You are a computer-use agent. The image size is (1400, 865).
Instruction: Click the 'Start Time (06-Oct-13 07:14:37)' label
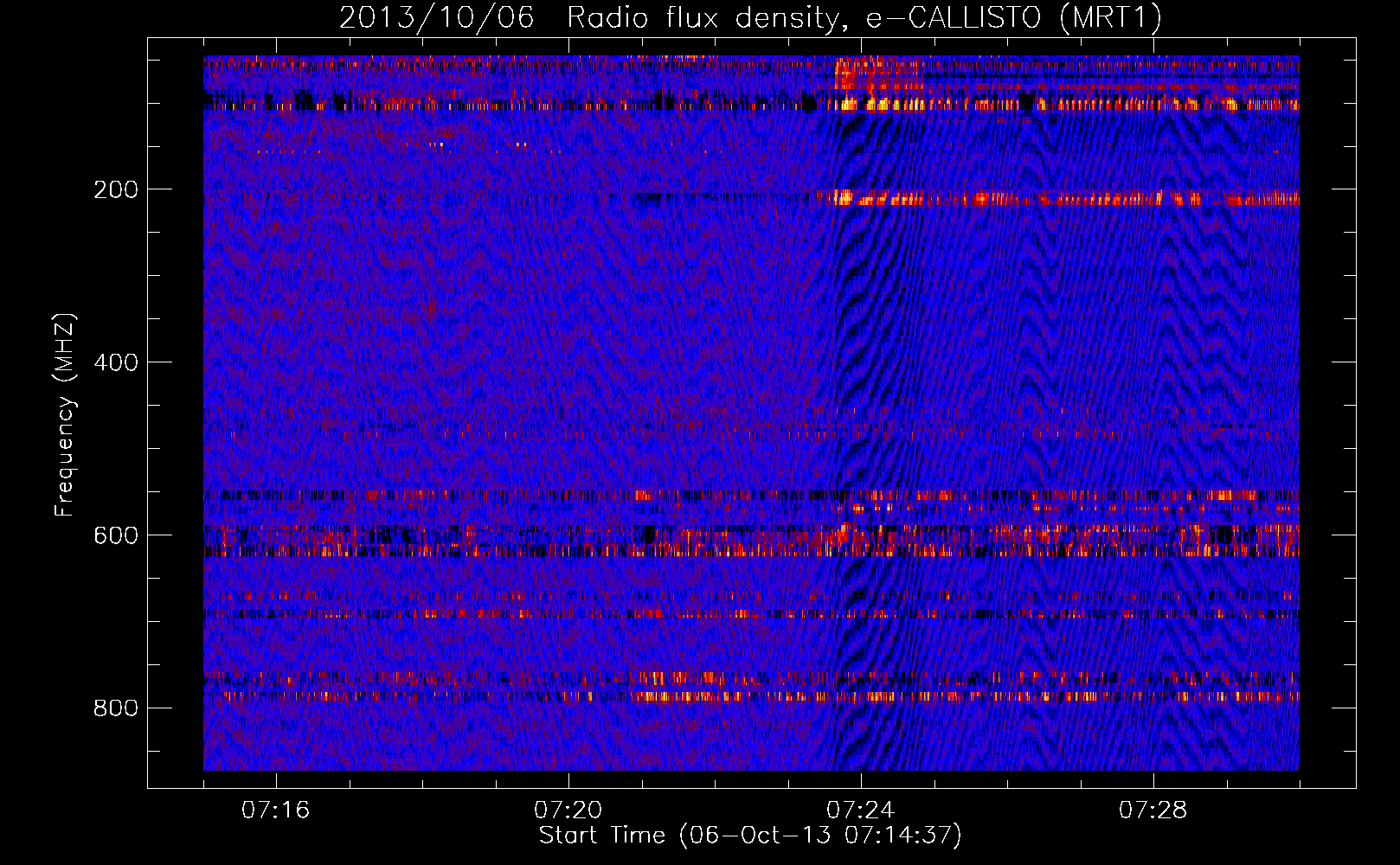pyautogui.click(x=750, y=836)
